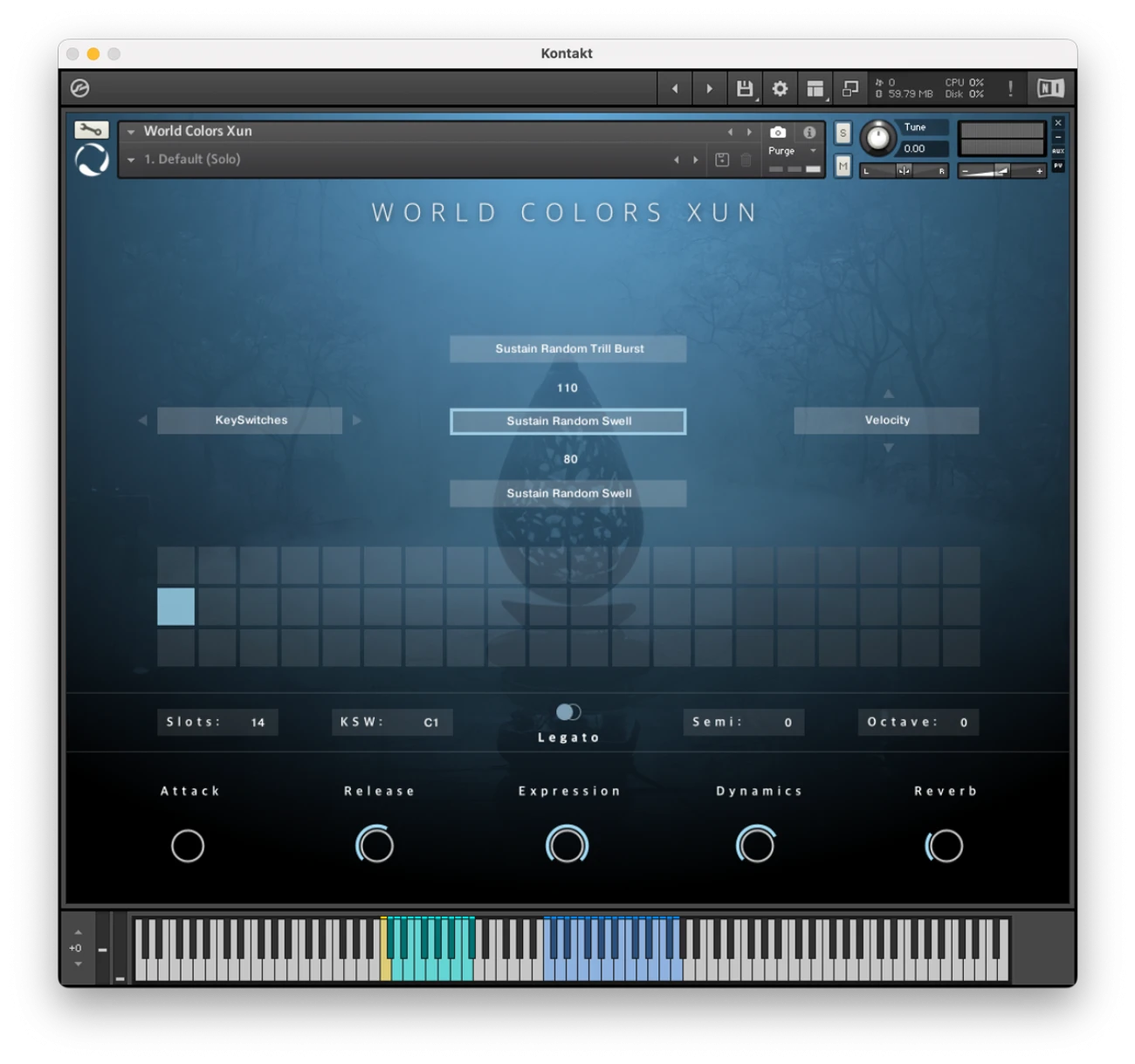Viewport: 1135px width, 1064px height.
Task: Click the exclamation panic button
Action: tap(1010, 88)
